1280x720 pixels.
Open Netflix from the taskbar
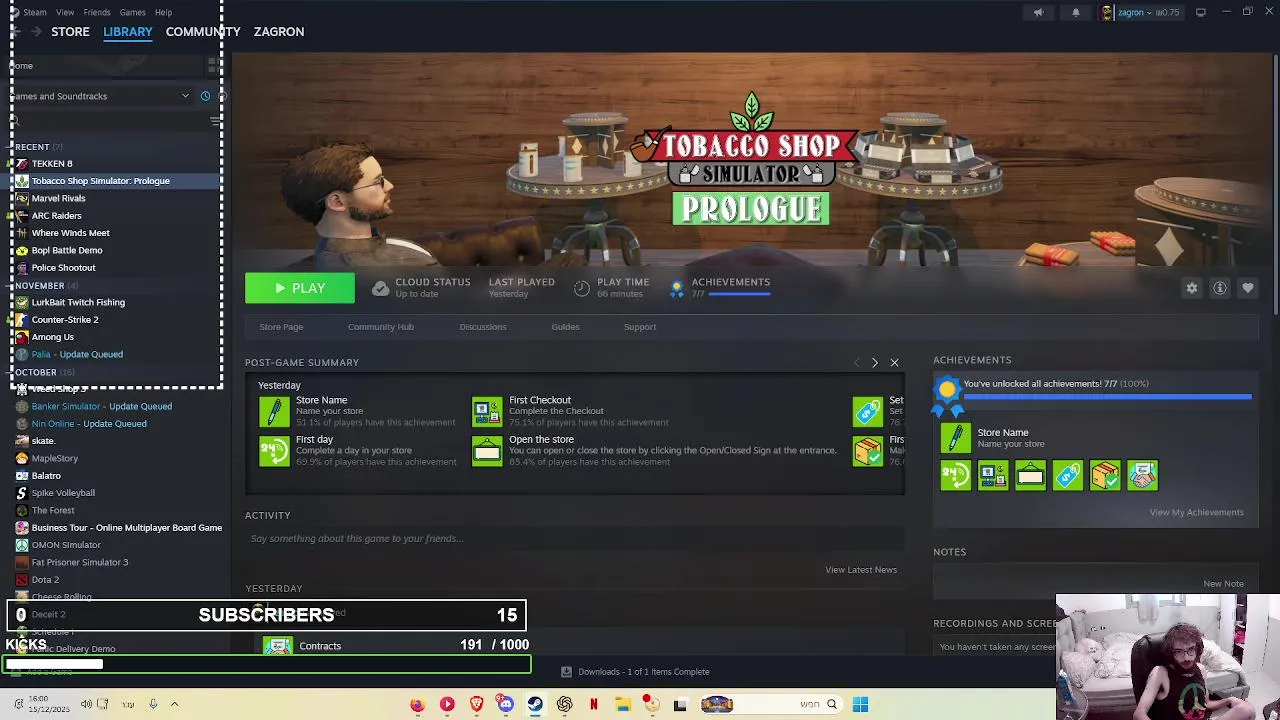point(594,704)
